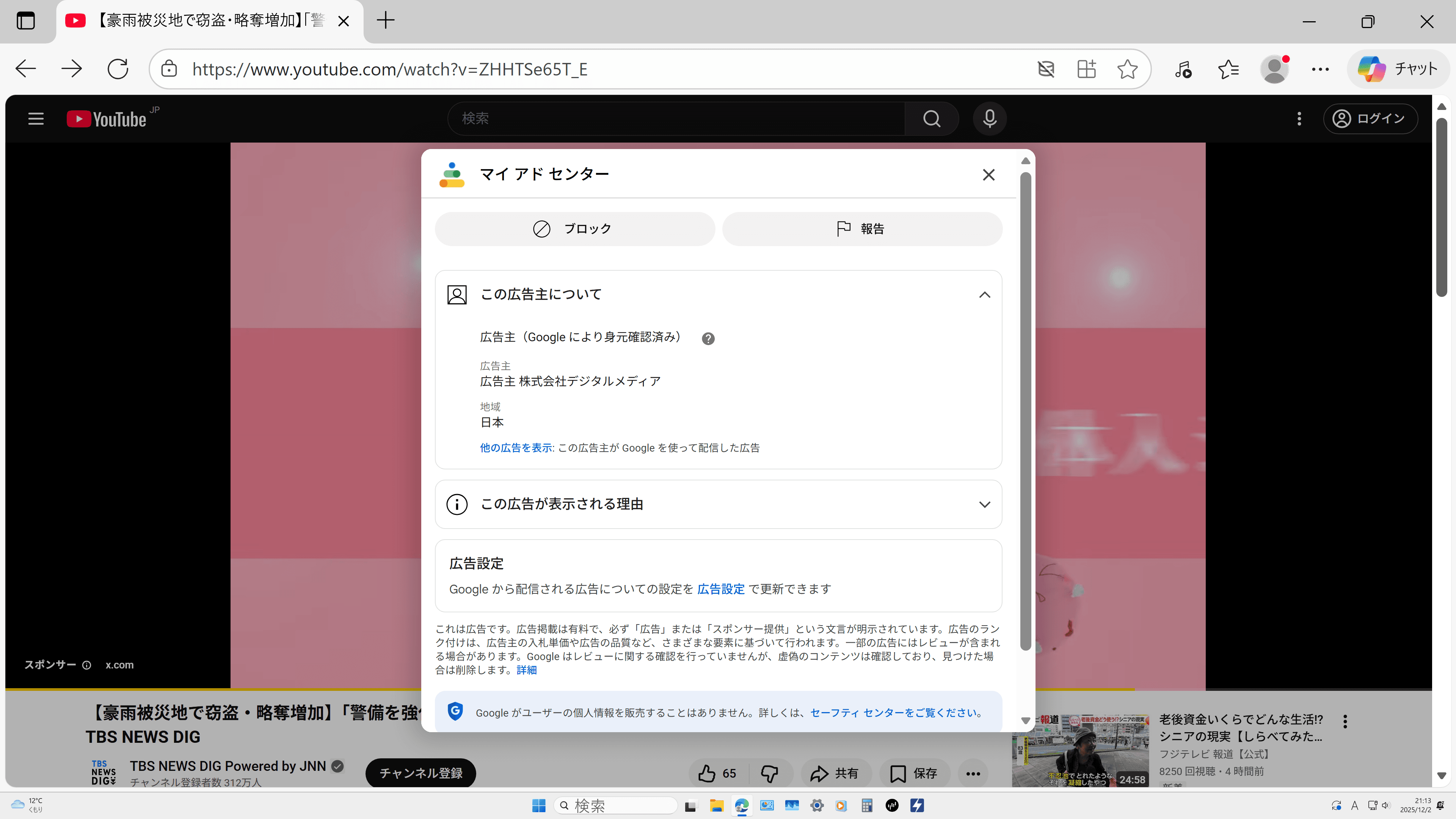Open the Calculator taskbar icon
1456x819 pixels.
(866, 805)
